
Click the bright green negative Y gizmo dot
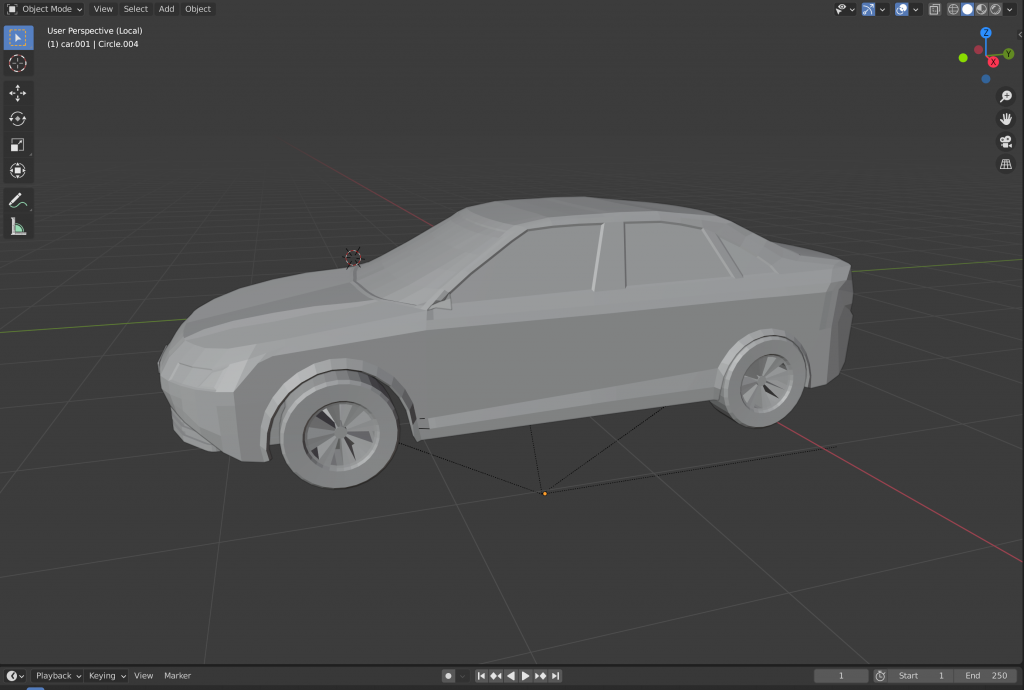[963, 58]
